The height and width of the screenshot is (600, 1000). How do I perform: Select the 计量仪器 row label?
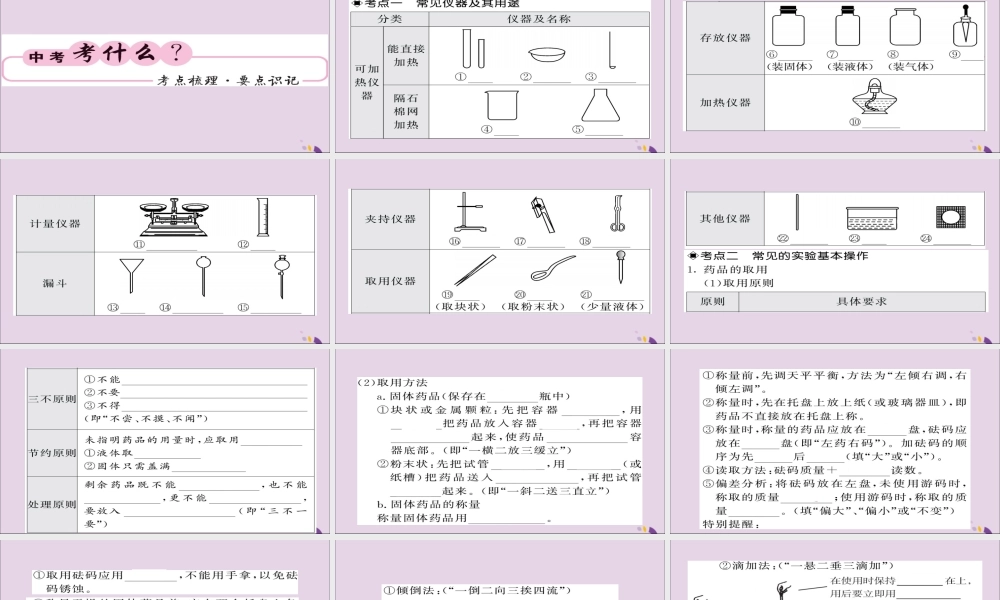(55, 224)
